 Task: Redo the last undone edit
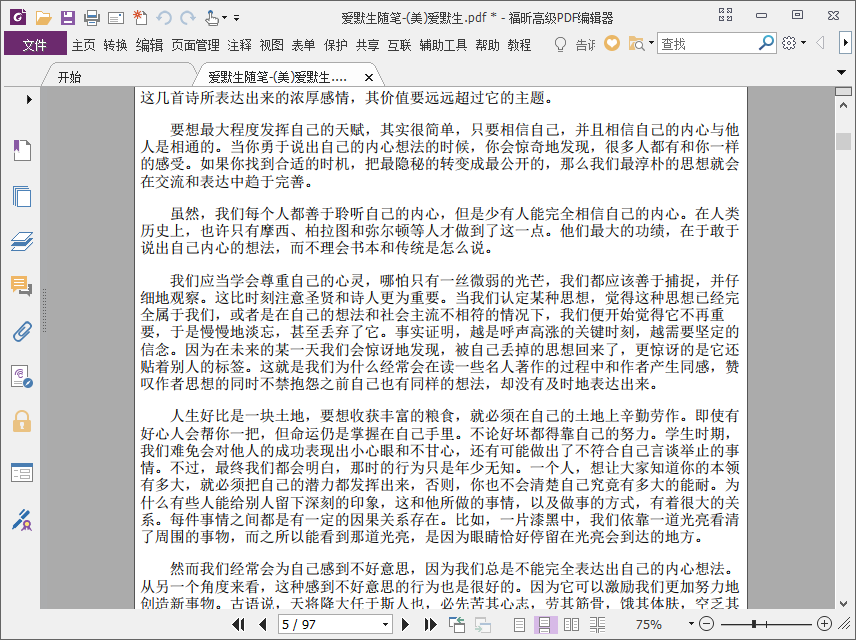point(188,18)
